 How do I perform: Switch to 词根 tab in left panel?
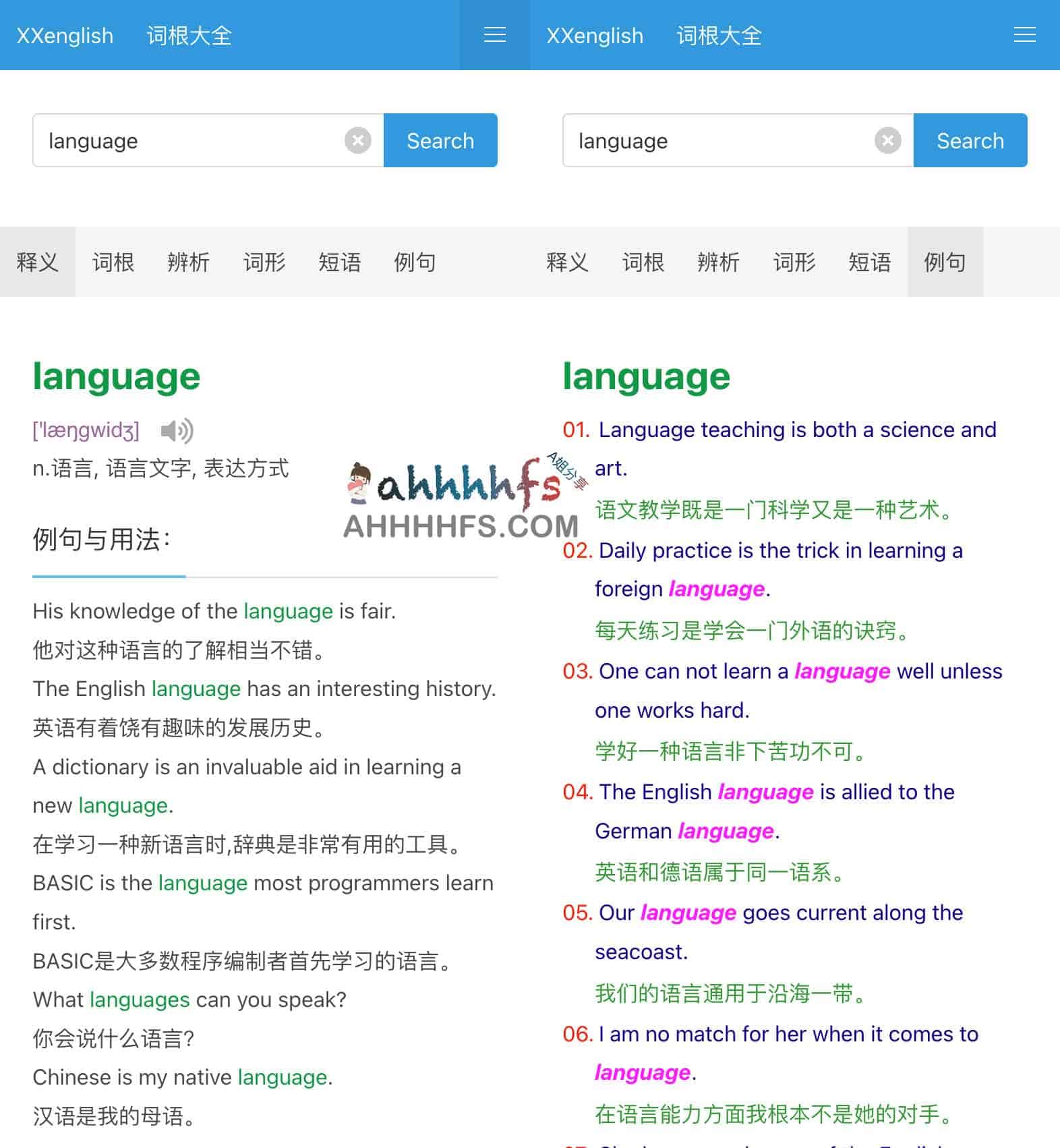tap(113, 262)
